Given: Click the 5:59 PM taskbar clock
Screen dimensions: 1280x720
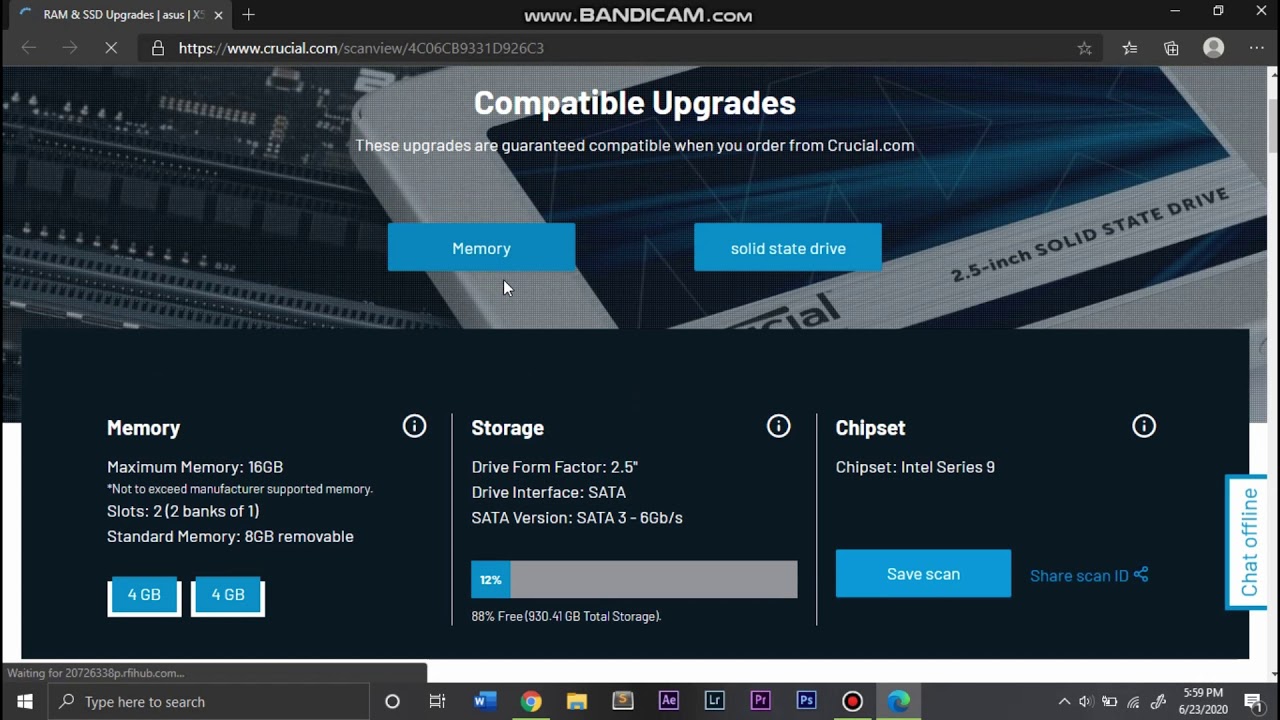Looking at the screenshot, I should 1202,701.
